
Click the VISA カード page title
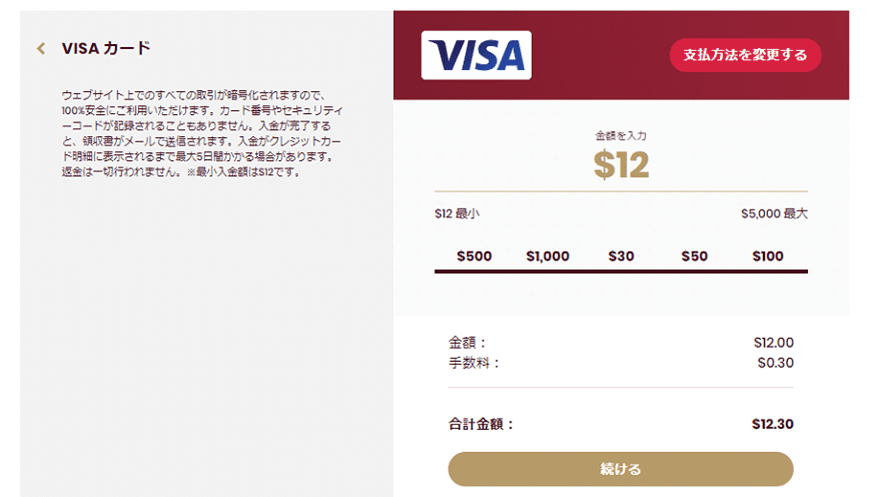pos(106,48)
